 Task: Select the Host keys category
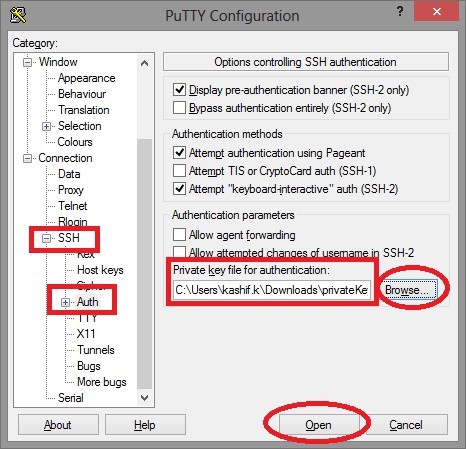(x=100, y=270)
